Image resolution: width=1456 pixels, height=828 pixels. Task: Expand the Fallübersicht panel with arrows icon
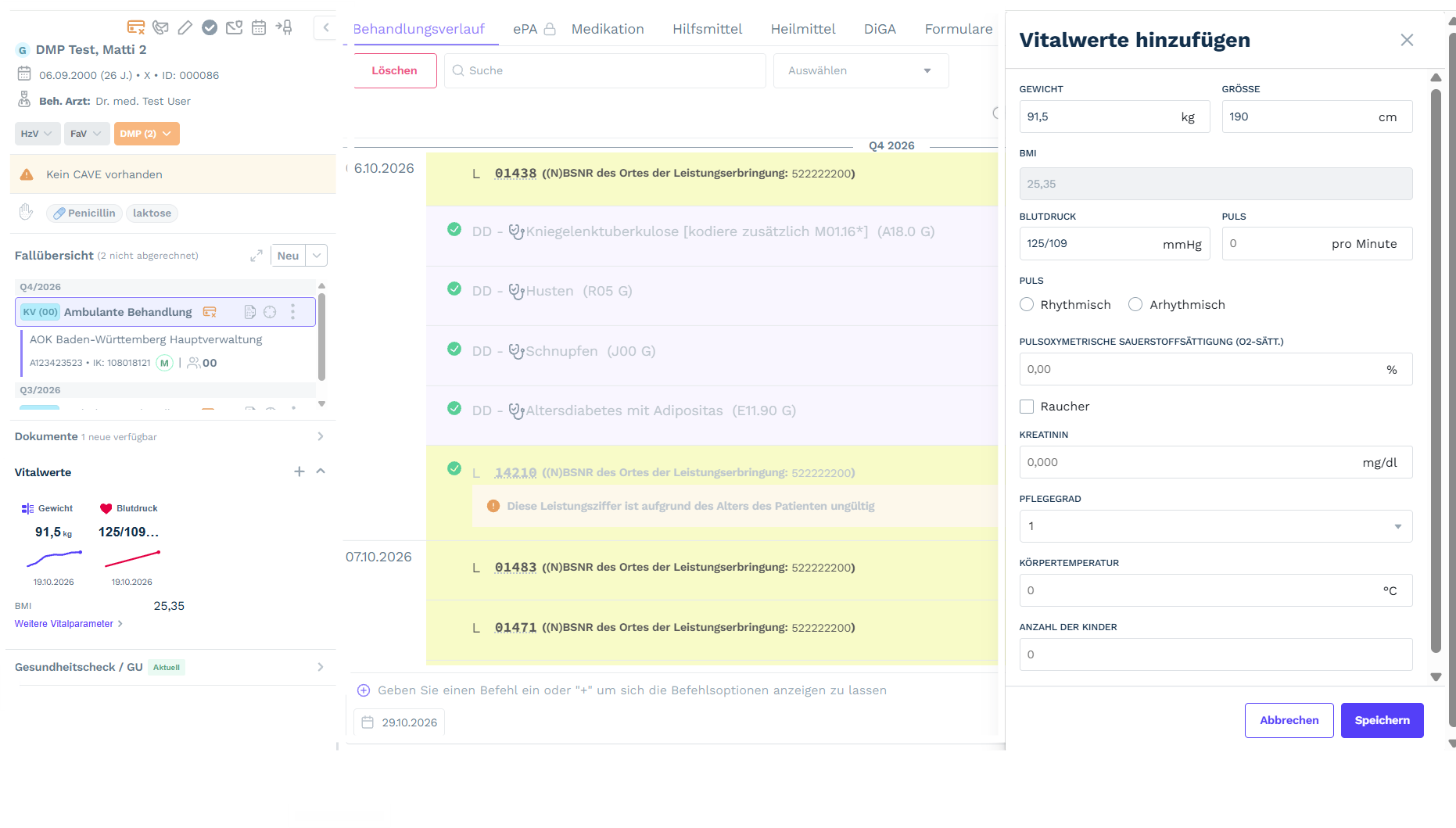(x=256, y=256)
